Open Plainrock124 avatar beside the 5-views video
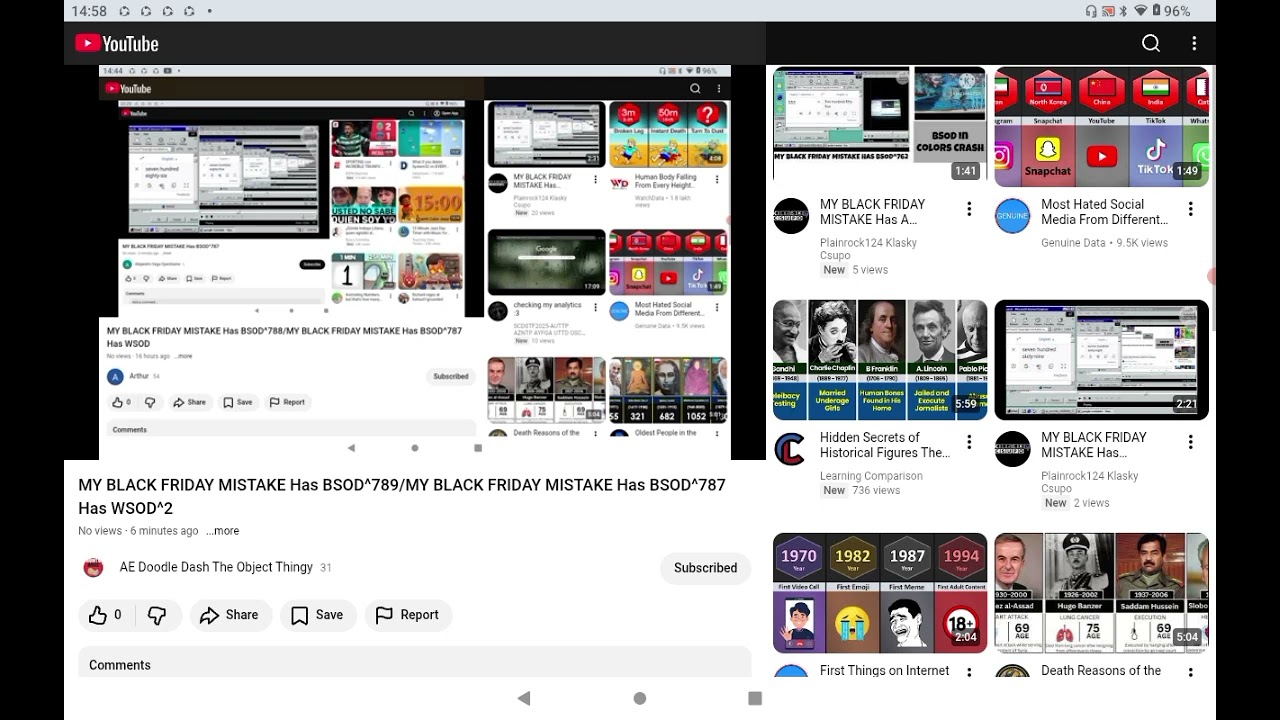The width and height of the screenshot is (1280, 720). coord(791,216)
